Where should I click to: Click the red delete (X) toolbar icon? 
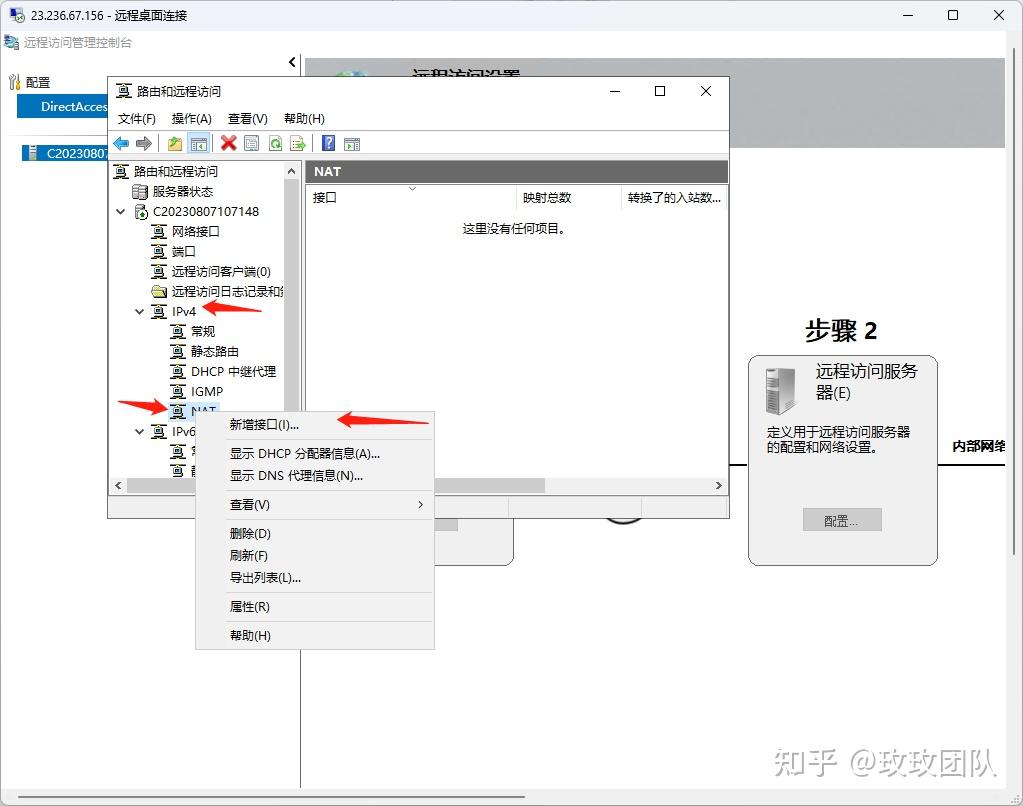coord(227,143)
